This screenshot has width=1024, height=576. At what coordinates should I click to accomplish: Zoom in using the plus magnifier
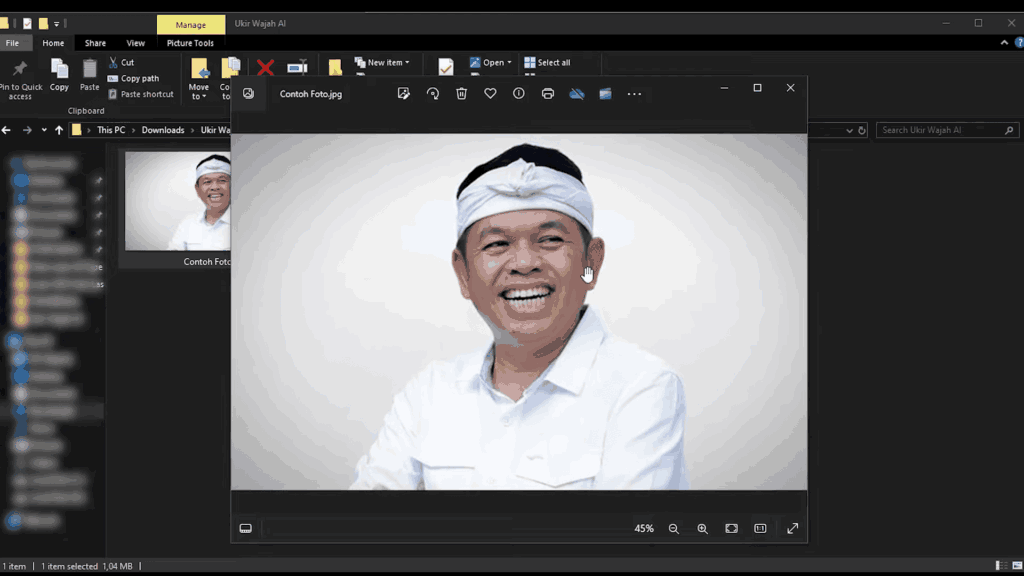click(702, 528)
